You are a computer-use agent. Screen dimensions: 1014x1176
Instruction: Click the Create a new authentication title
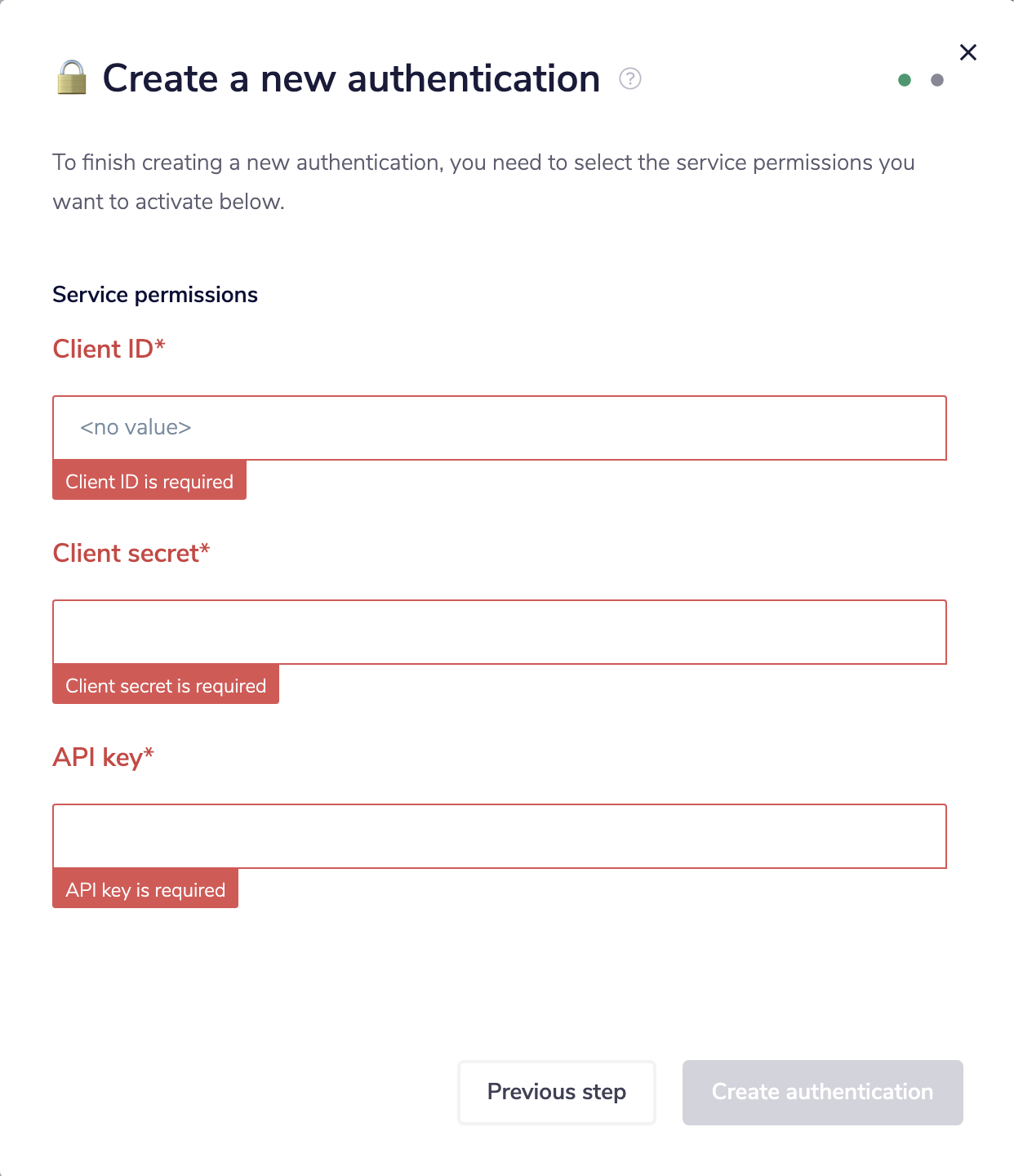pyautogui.click(x=349, y=78)
